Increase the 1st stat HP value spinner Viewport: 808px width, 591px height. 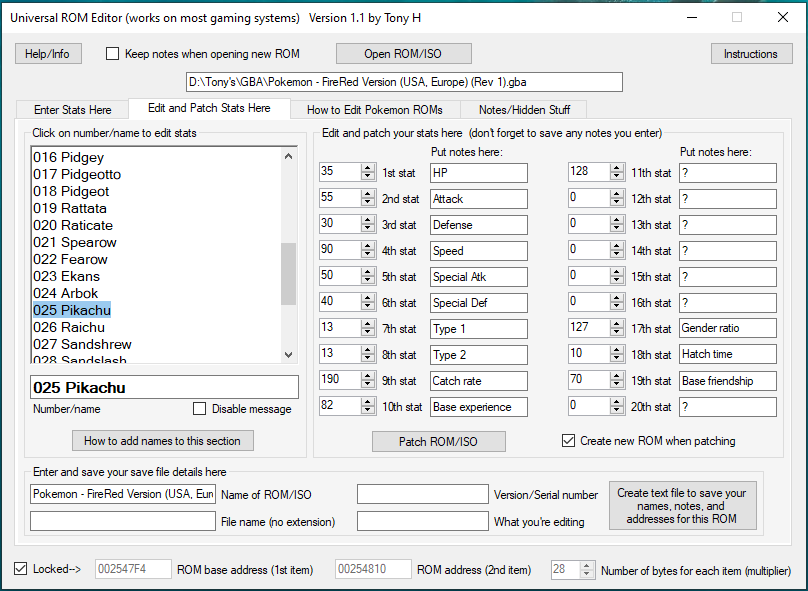pyautogui.click(x=367, y=168)
